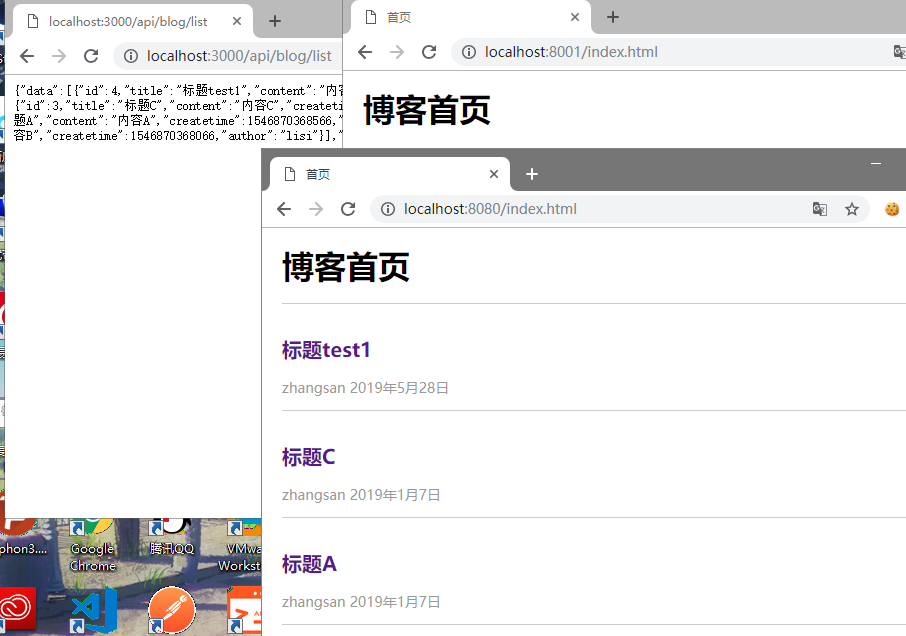
Task: Open the site info icon for localhost:8080
Action: click(x=387, y=209)
